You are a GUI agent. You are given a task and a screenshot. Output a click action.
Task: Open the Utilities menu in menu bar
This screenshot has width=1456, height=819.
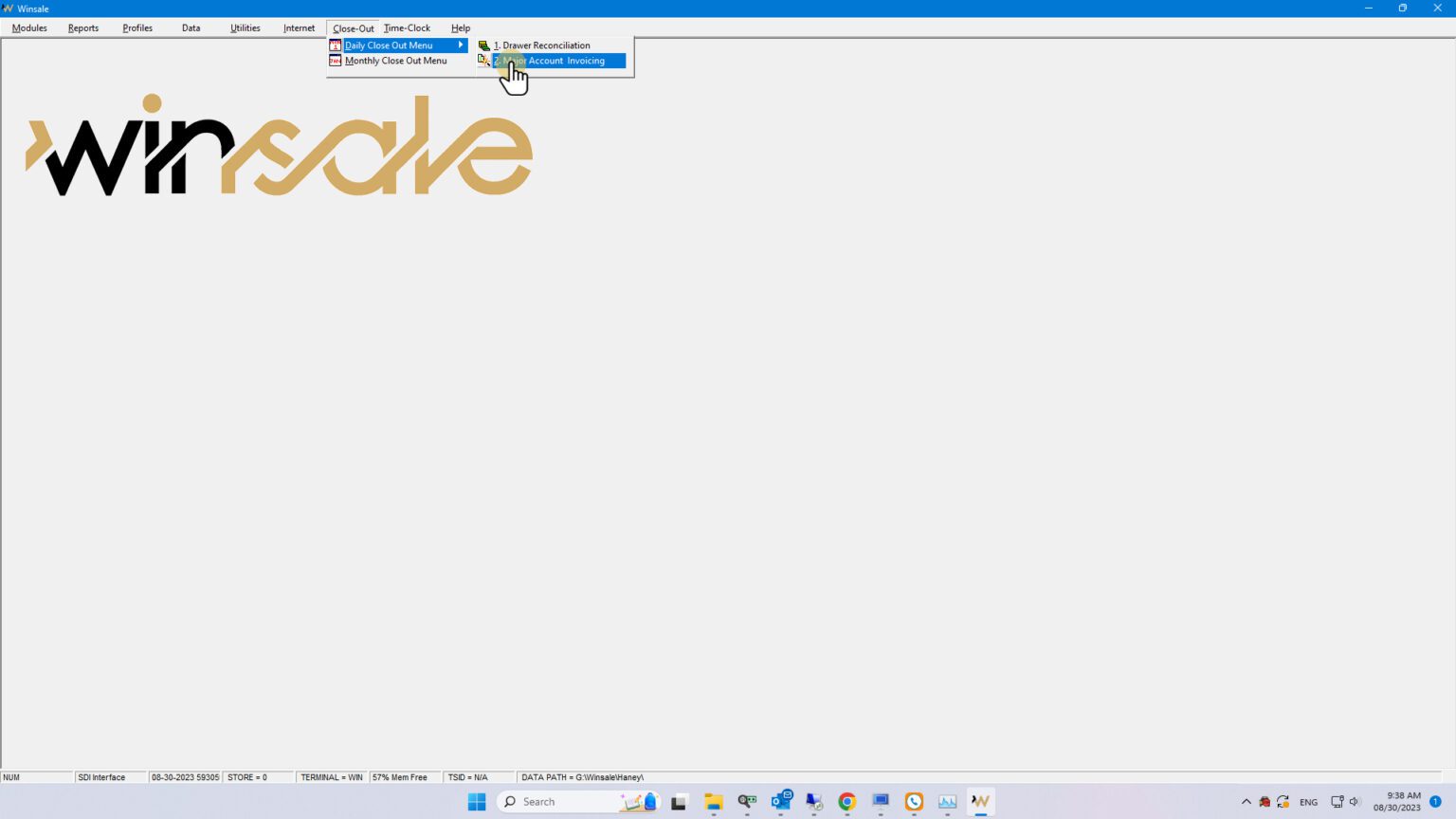[245, 28]
